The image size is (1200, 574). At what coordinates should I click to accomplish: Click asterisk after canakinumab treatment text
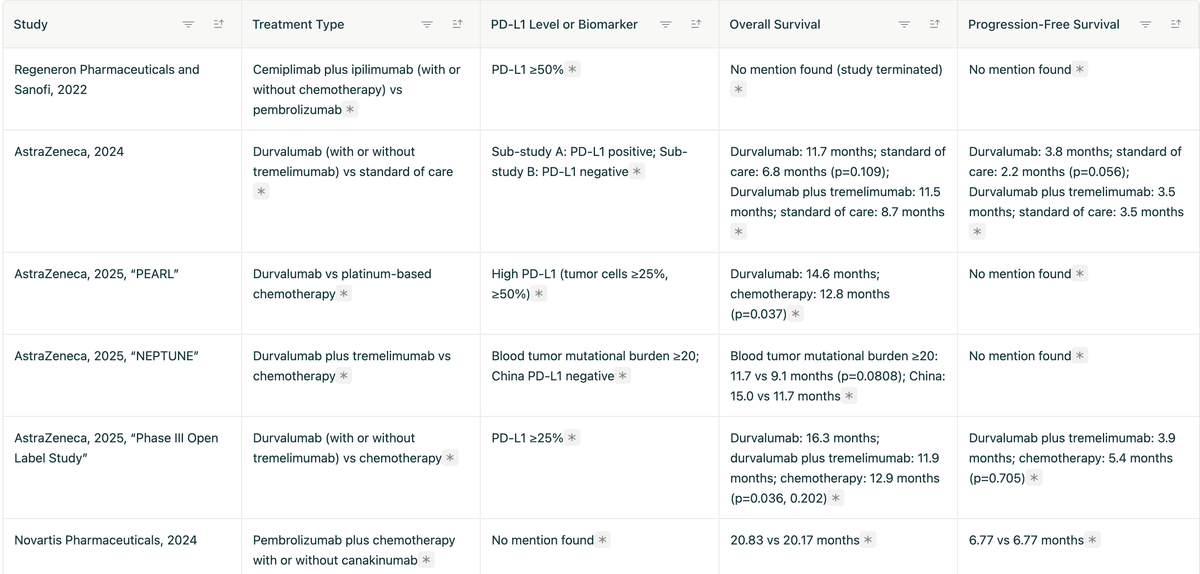tap(427, 560)
